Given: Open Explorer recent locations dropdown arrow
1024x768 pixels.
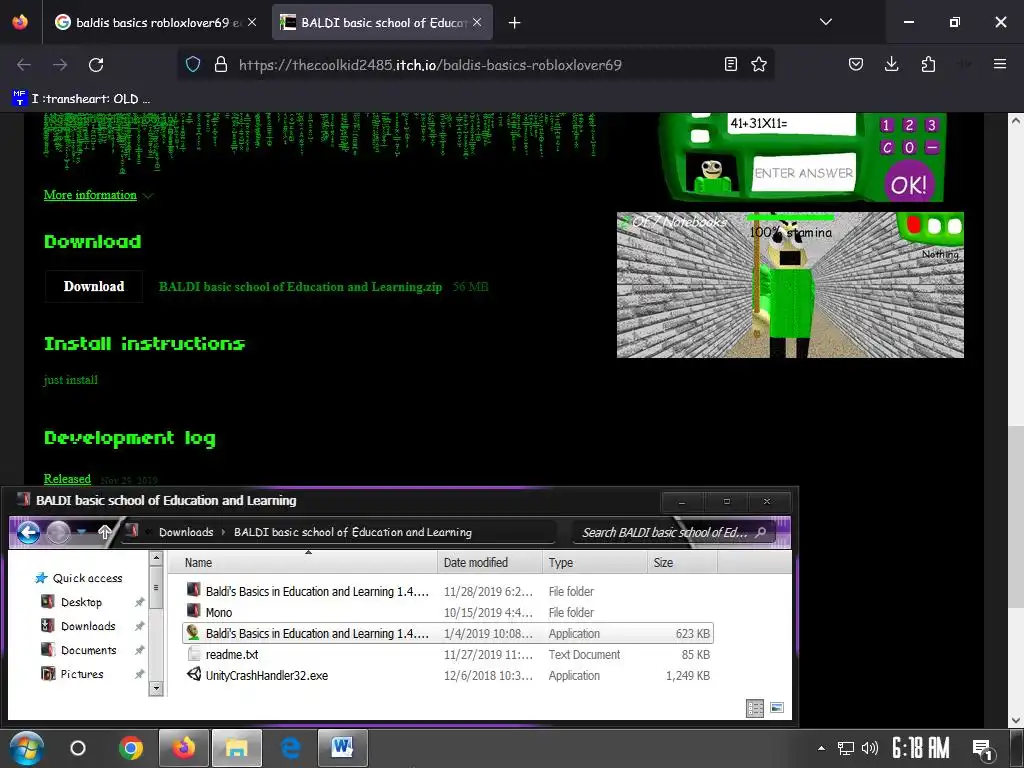Looking at the screenshot, I should 82,532.
